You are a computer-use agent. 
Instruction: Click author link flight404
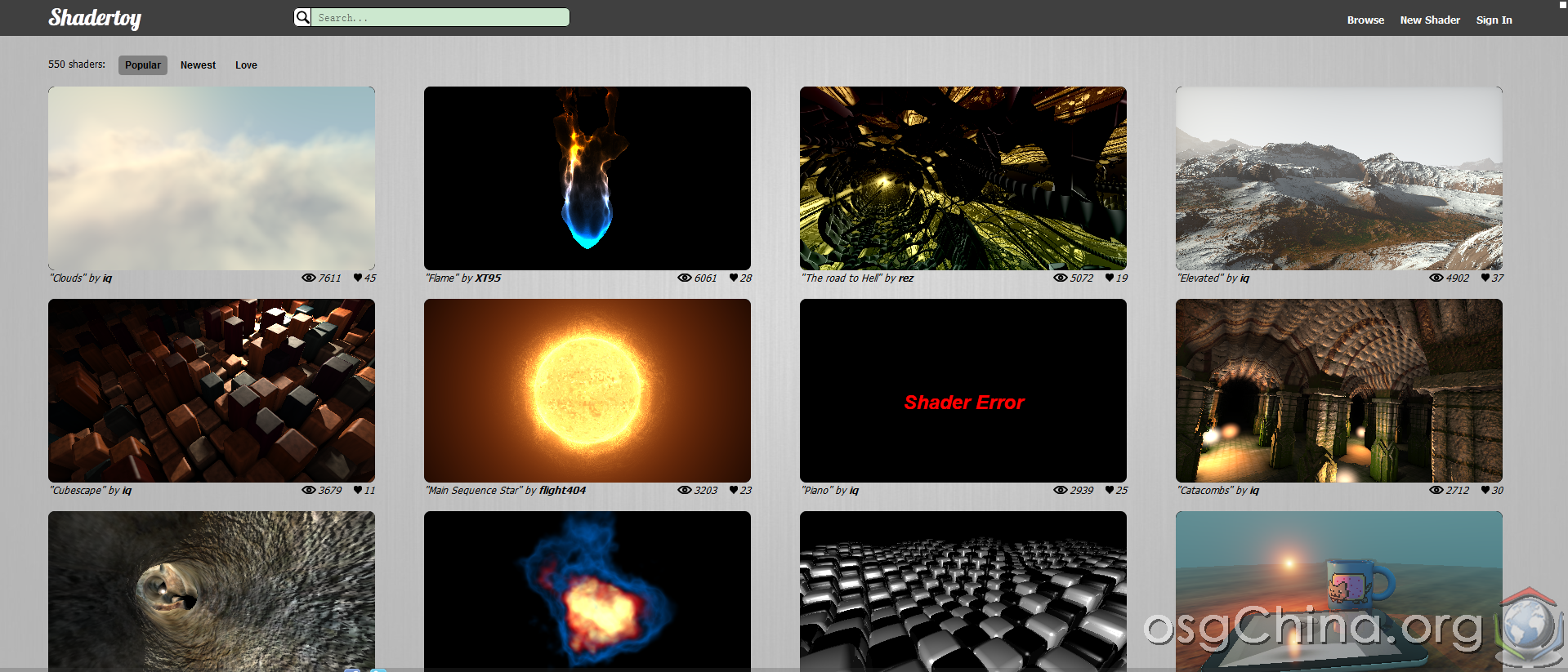pos(563,491)
